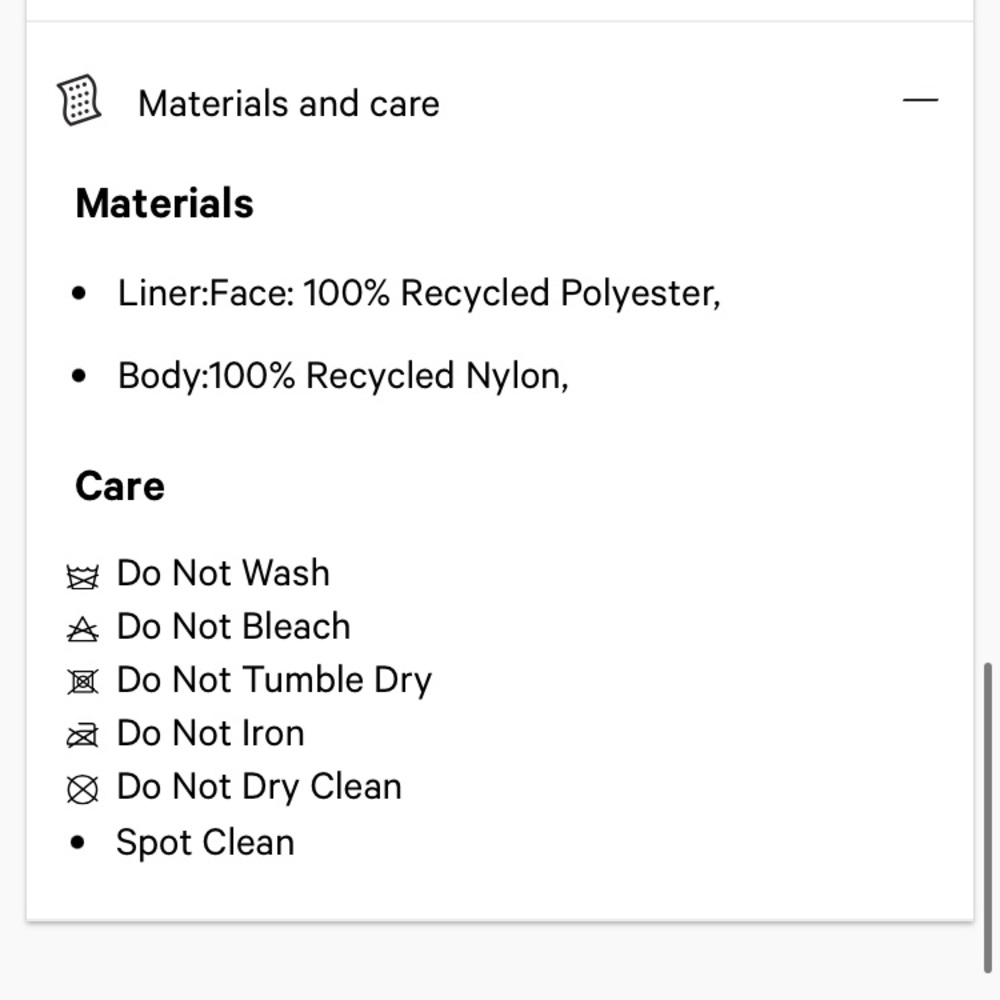The height and width of the screenshot is (1000, 1000).
Task: Click the Do Not Dry Clean label
Action: click(x=259, y=787)
